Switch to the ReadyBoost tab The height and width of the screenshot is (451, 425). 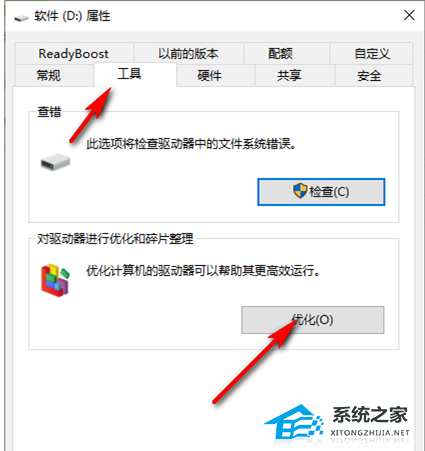[x=74, y=53]
